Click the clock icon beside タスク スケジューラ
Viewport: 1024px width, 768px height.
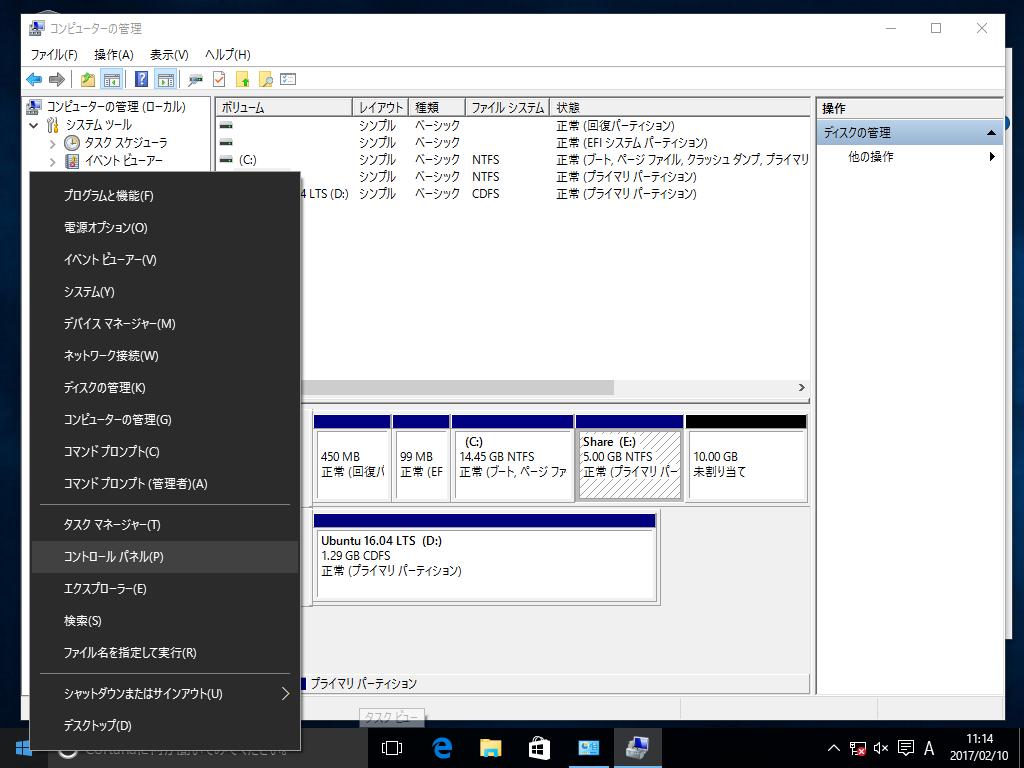[72, 143]
